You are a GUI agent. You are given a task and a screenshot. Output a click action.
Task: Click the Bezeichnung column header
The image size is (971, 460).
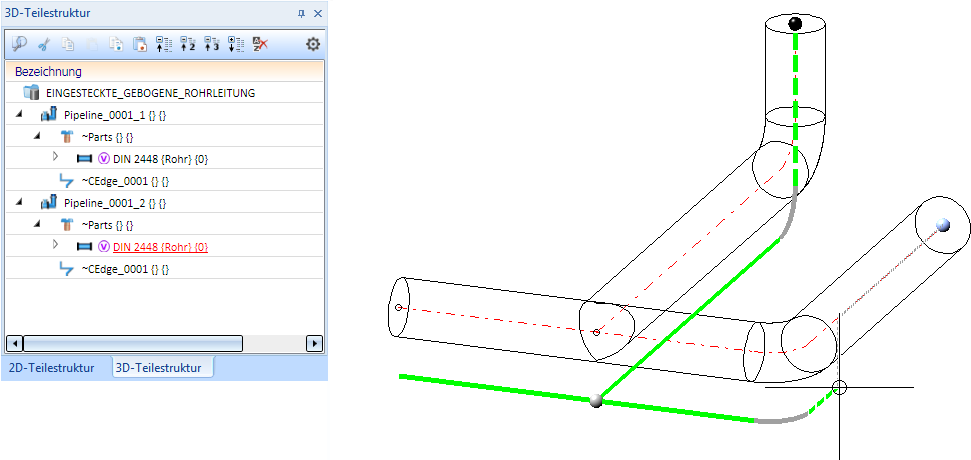165,71
